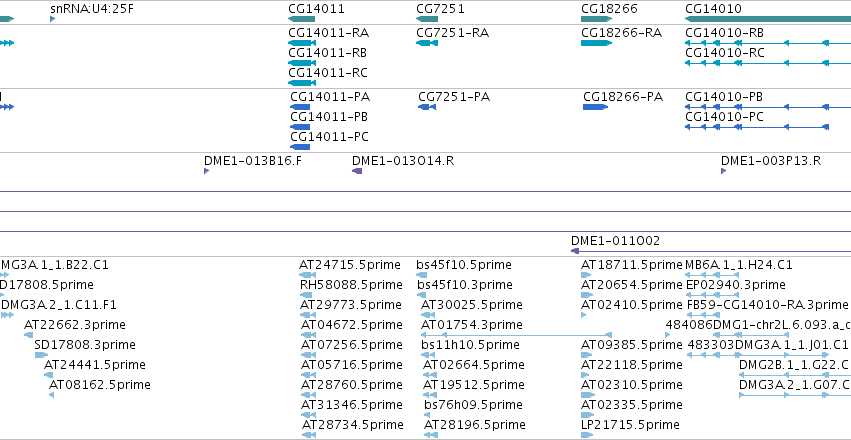Select the AT18711.5prime EST label

pos(631,265)
